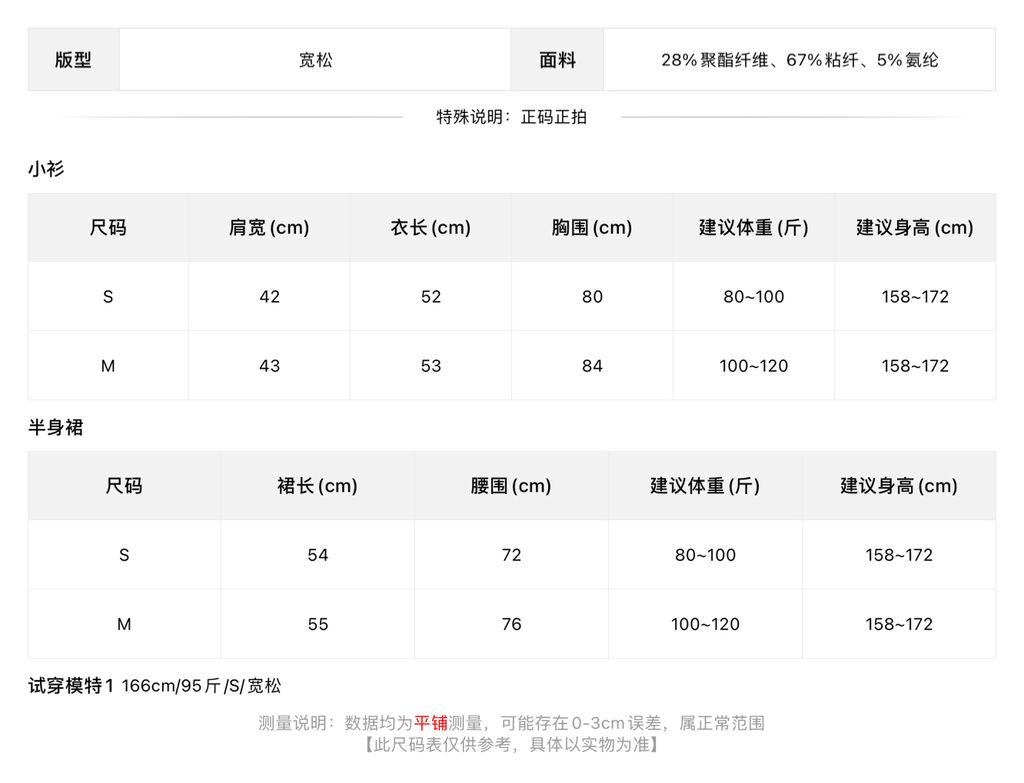Viewport: 1024px width, 783px height.
Task: Select "建议身高(cm)" header in the 小衫 table
Action: tap(915, 227)
